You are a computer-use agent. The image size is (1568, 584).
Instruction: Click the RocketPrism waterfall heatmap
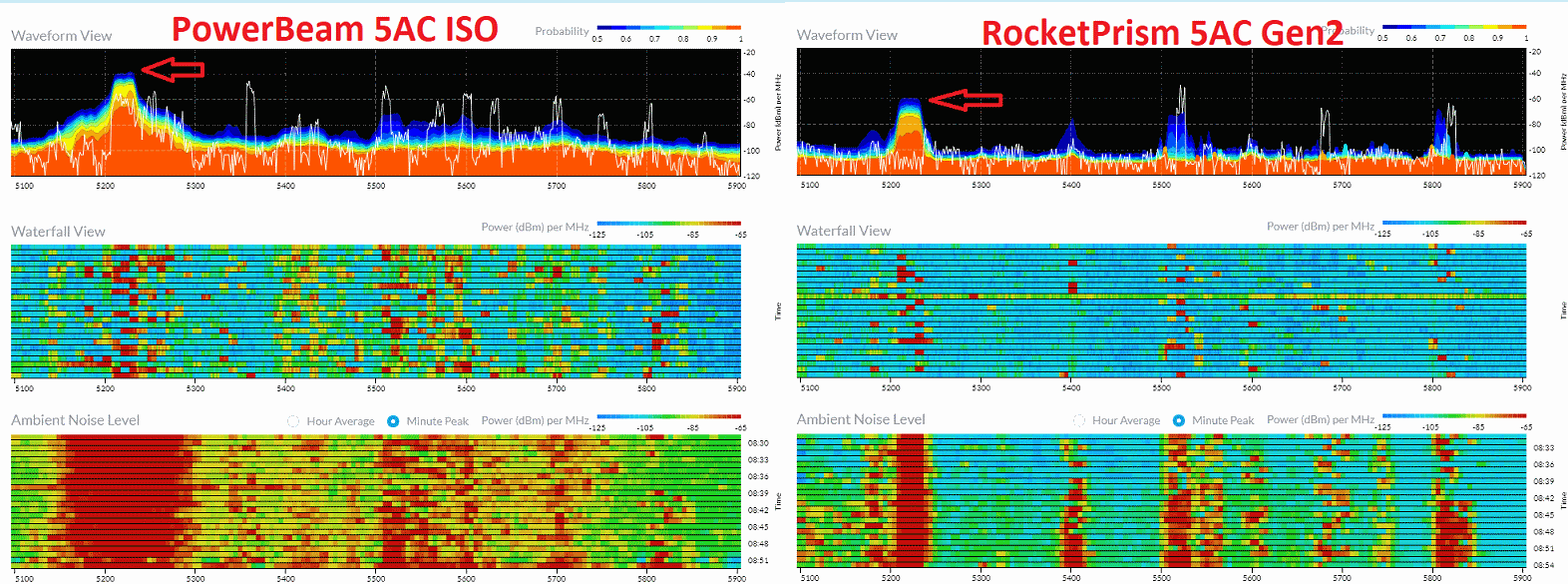coord(1162,311)
